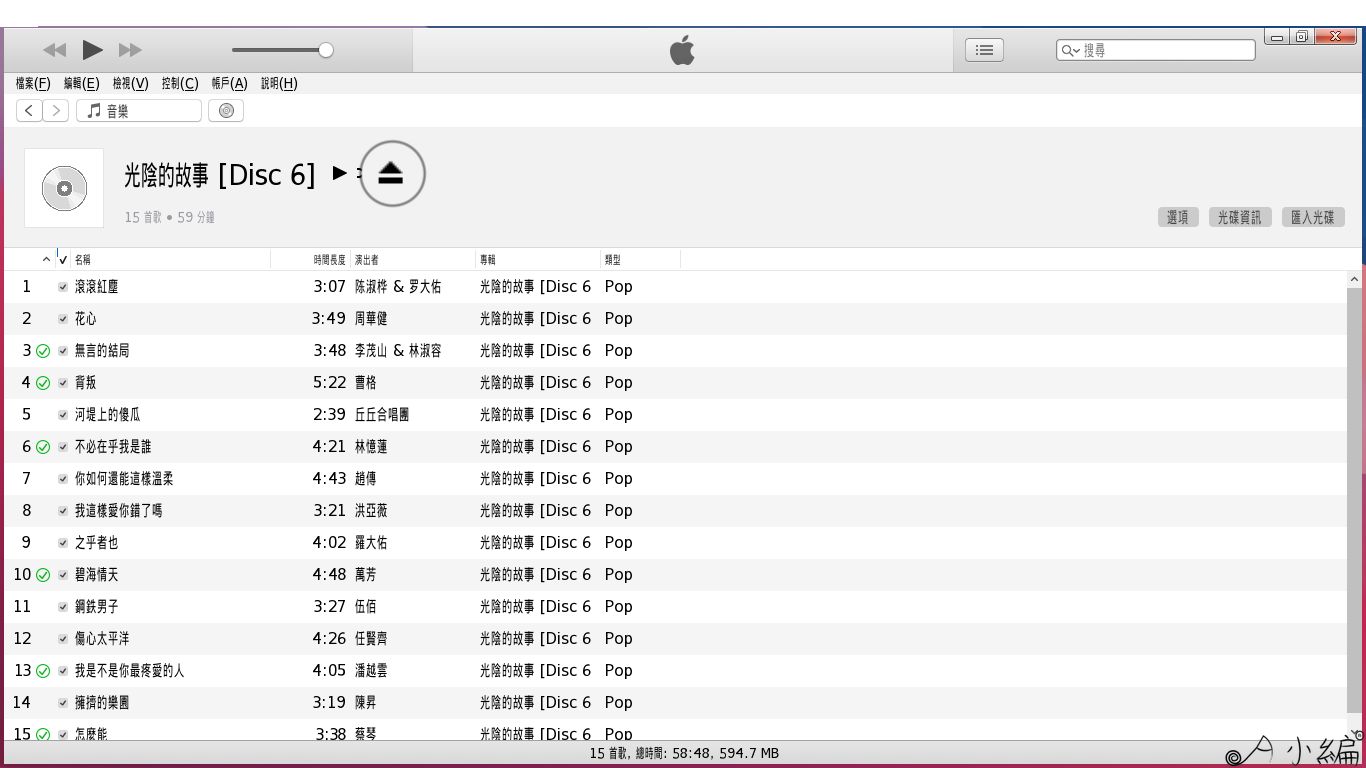Click the 匯入光碟 button
1366x768 pixels.
(x=1313, y=217)
